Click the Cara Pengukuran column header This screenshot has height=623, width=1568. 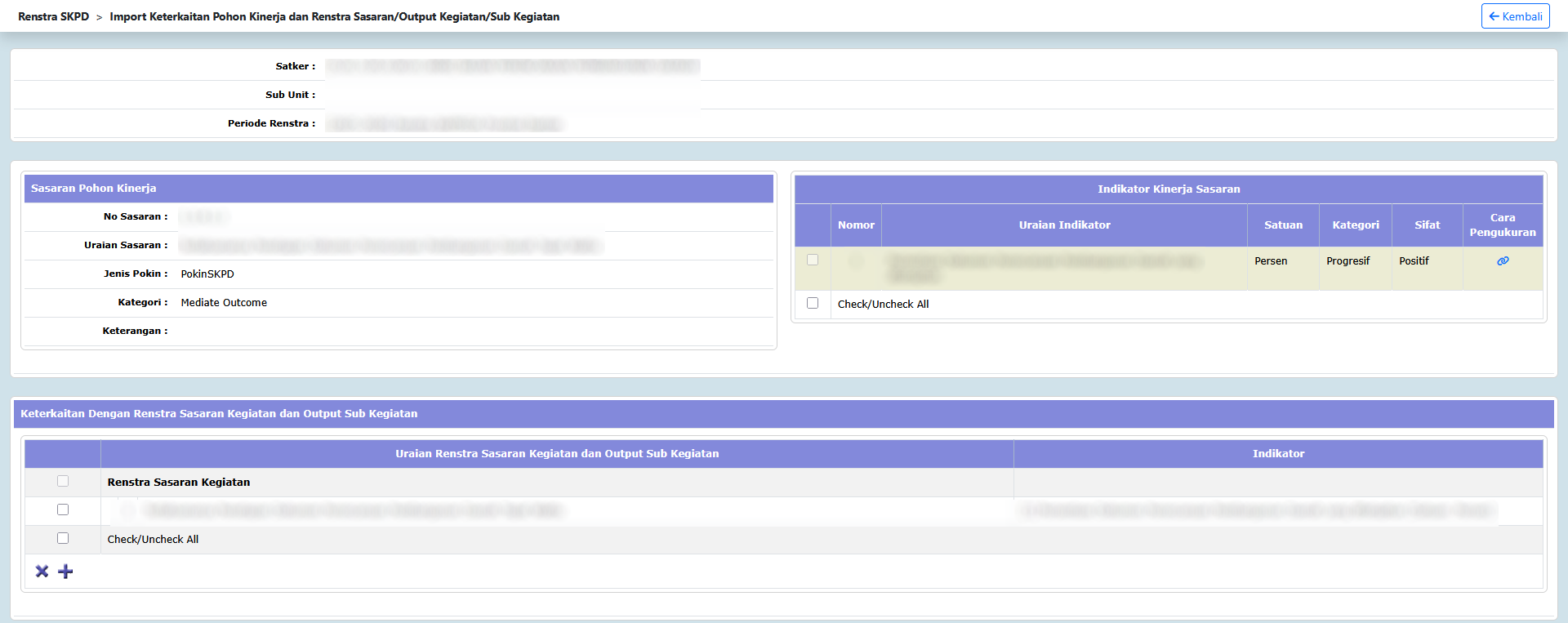pos(1502,225)
